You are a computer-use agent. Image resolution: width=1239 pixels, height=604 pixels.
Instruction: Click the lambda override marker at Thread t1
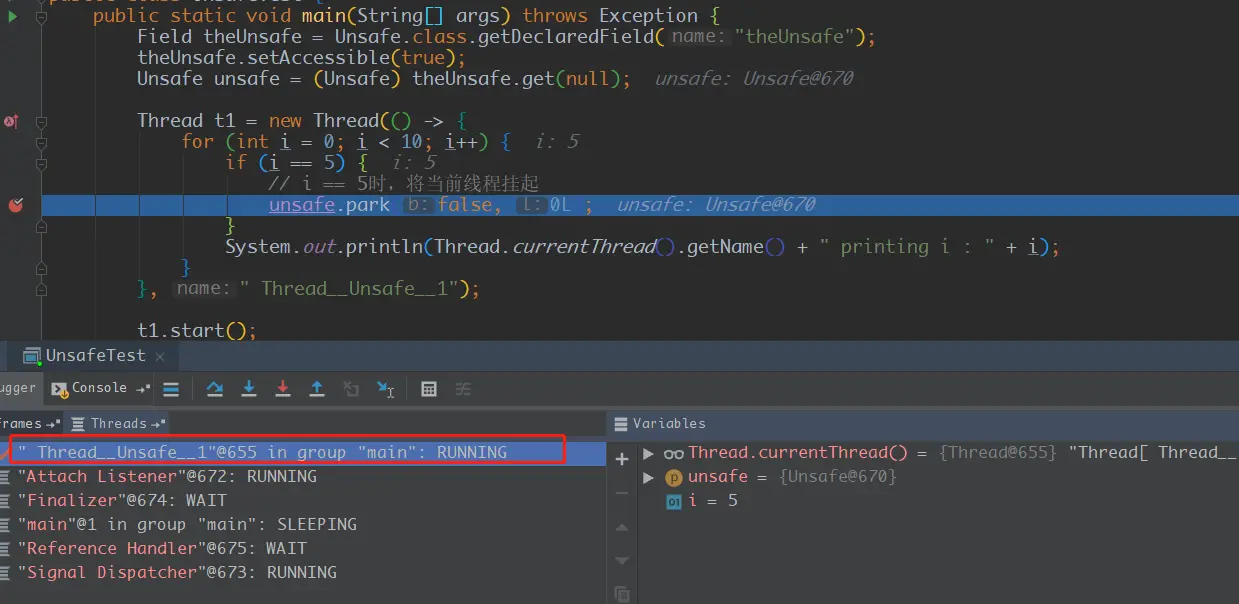coord(11,121)
